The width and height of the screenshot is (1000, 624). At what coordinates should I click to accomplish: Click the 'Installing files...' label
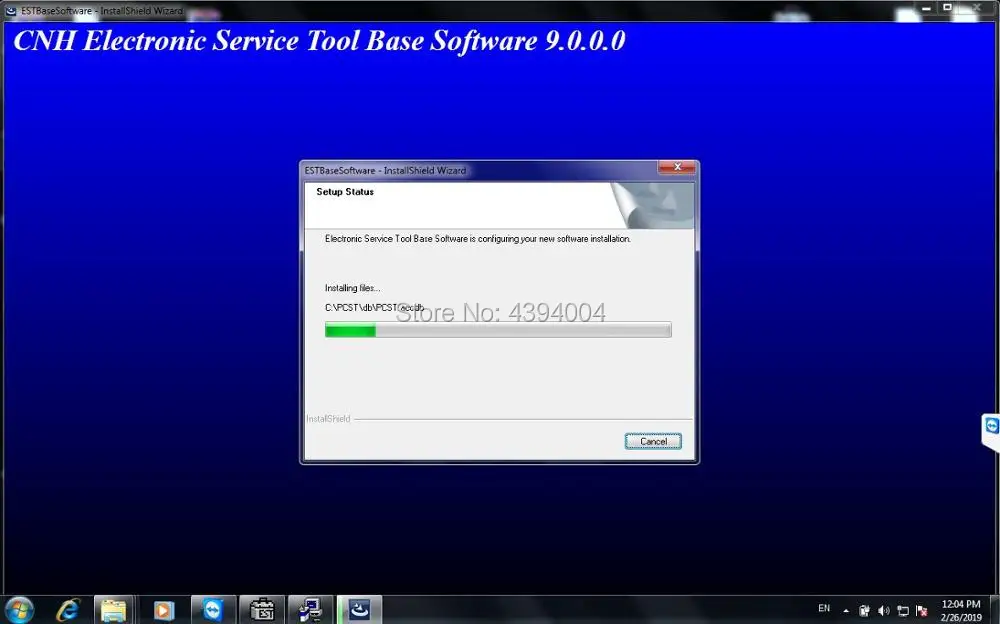tap(352, 288)
